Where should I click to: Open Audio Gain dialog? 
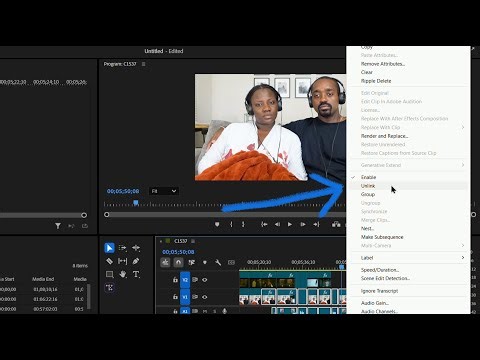tap(407, 303)
